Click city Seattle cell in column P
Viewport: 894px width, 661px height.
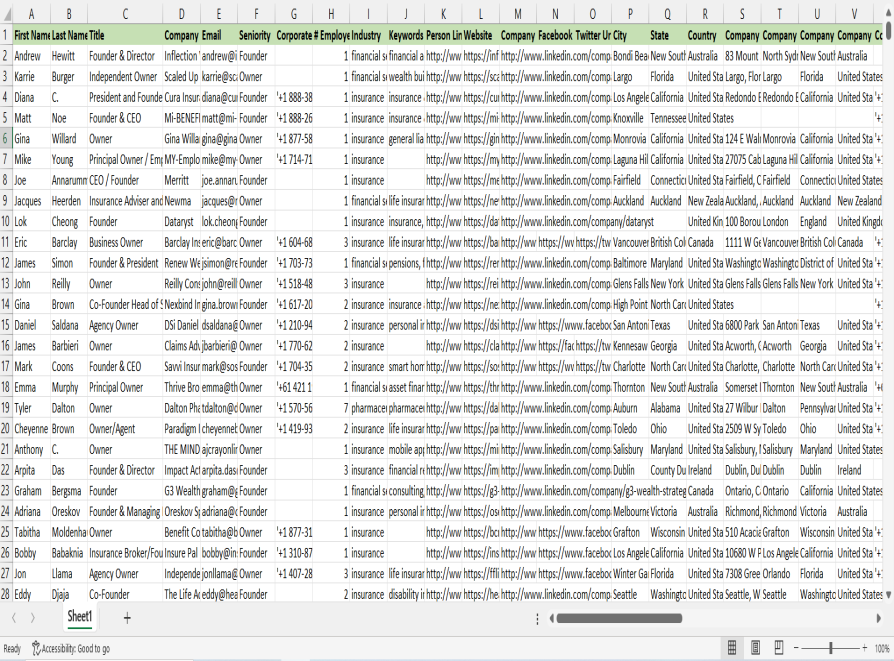630,594
